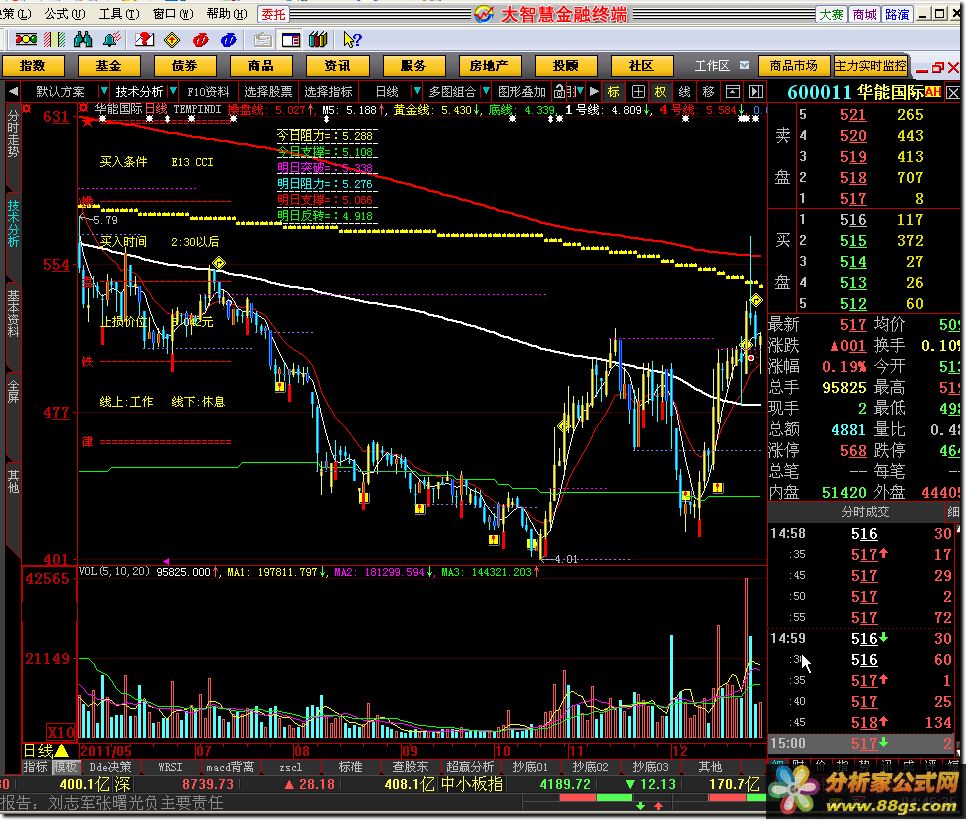Click the grey clipboard toolbar icon
Image resolution: width=968 pixels, height=821 pixels.
tap(262, 40)
